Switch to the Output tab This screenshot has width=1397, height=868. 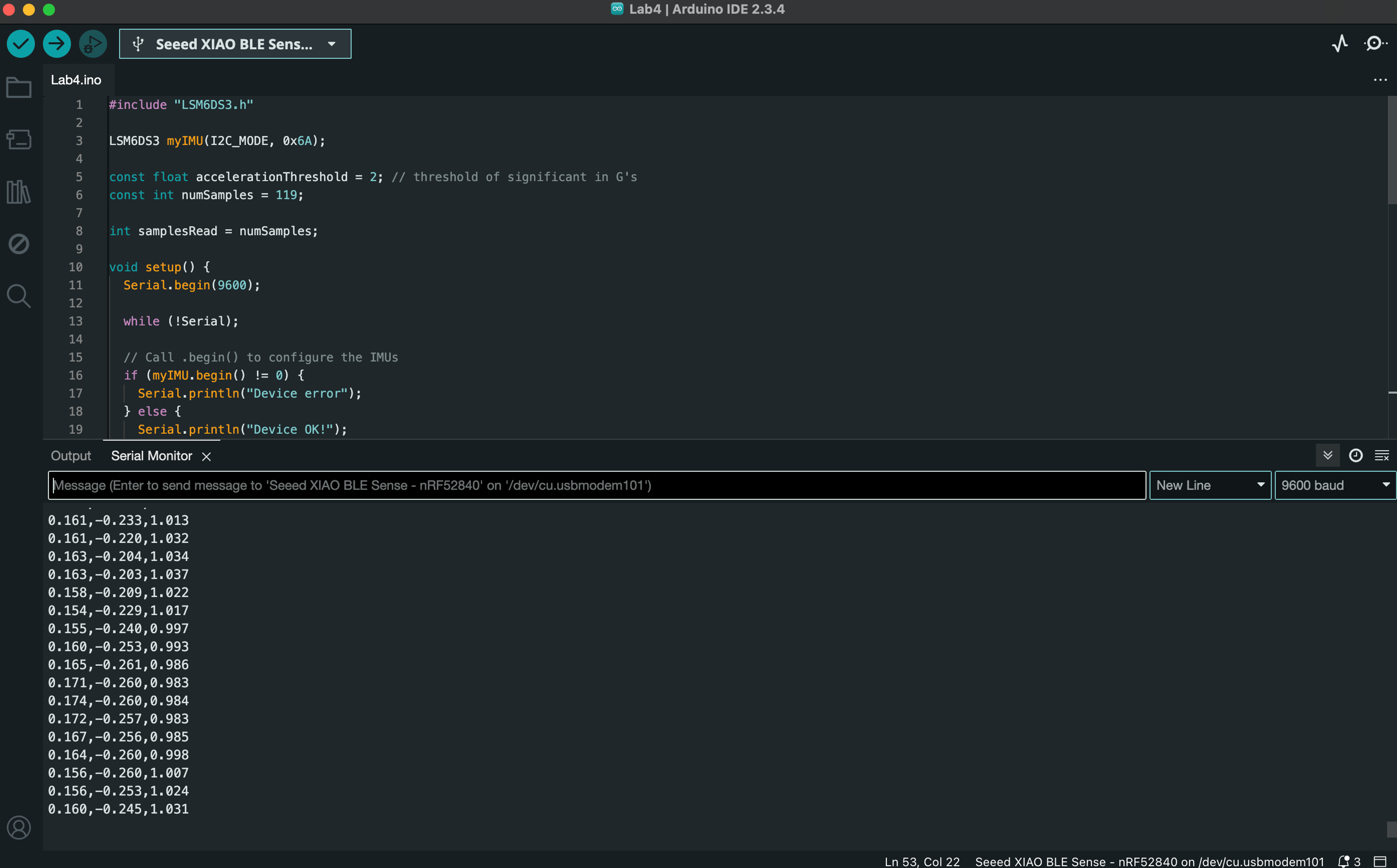tap(71, 455)
